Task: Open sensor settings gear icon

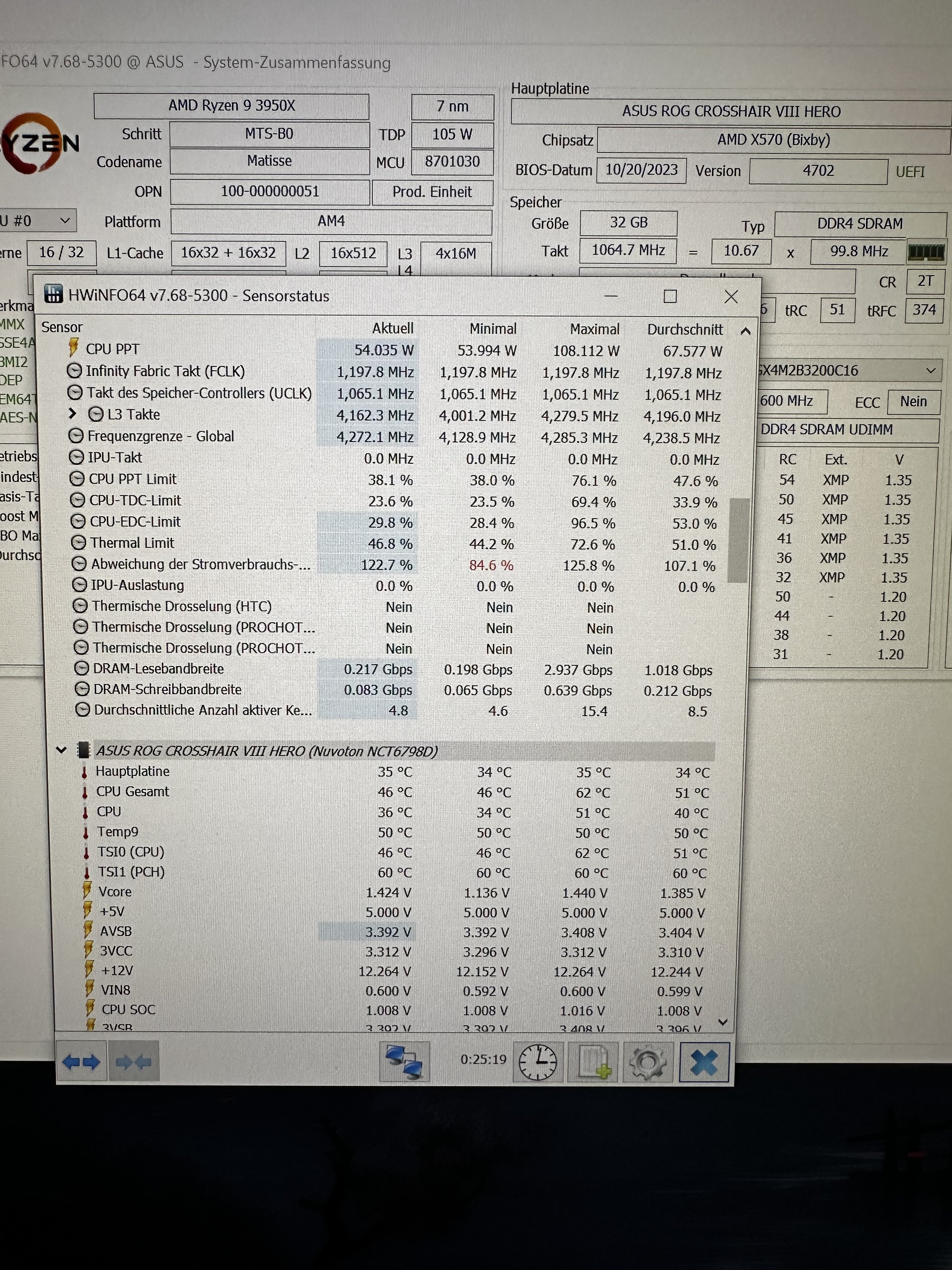Action: (x=648, y=1062)
